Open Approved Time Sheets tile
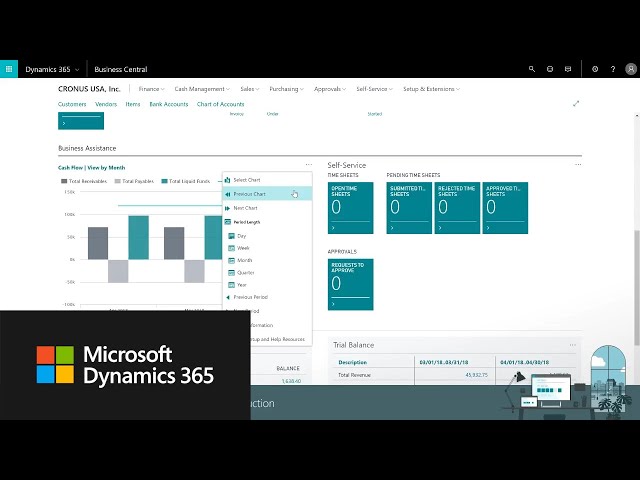 point(505,208)
